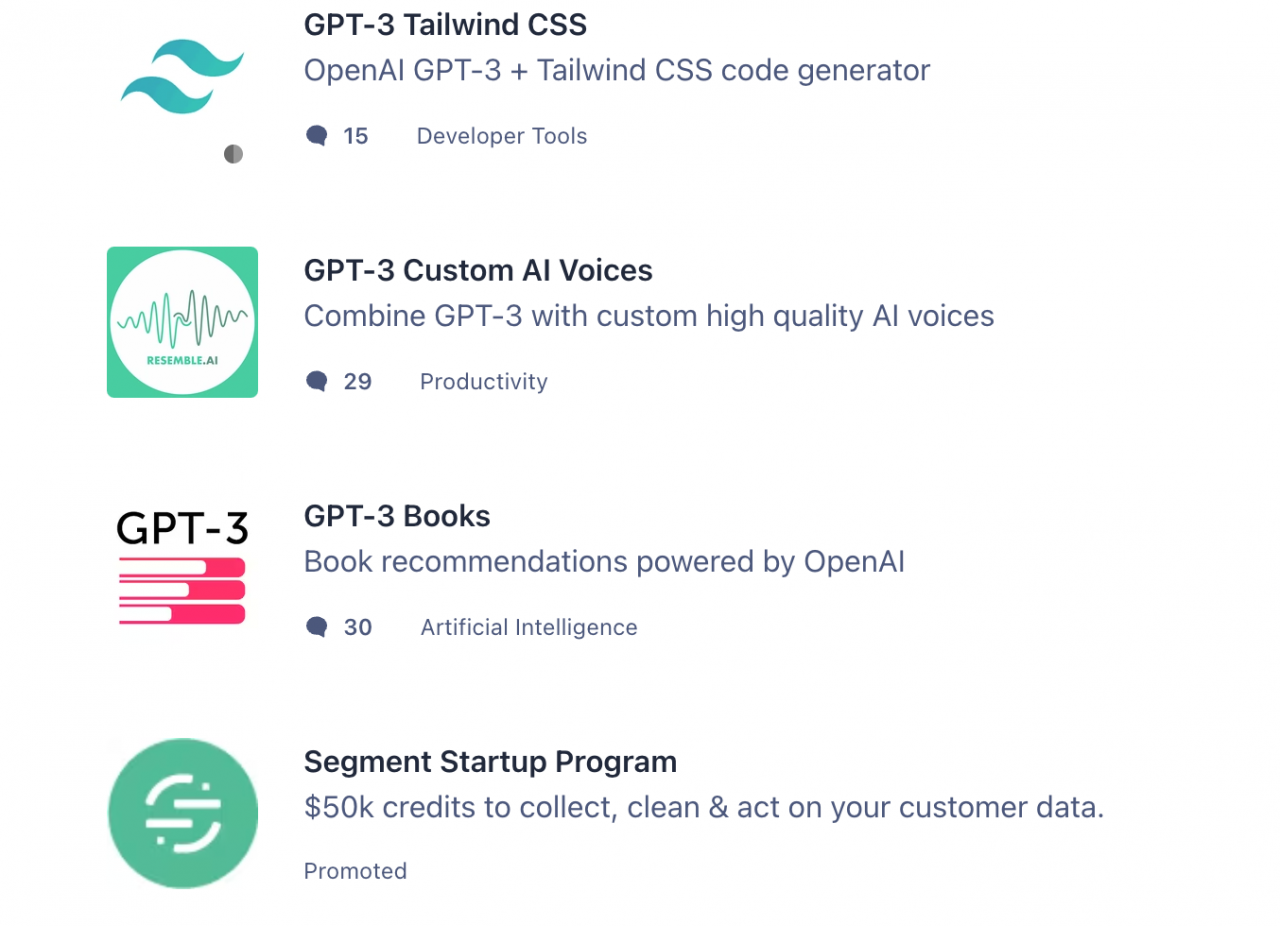Image resolution: width=1280 pixels, height=926 pixels.
Task: Click the Productivity category tag
Action: coord(483,382)
